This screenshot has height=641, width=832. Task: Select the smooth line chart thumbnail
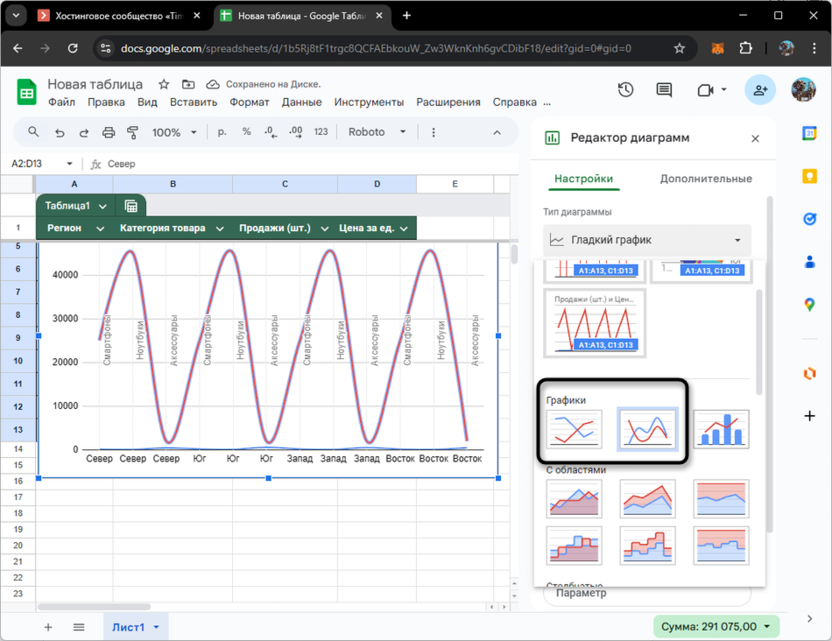647,429
